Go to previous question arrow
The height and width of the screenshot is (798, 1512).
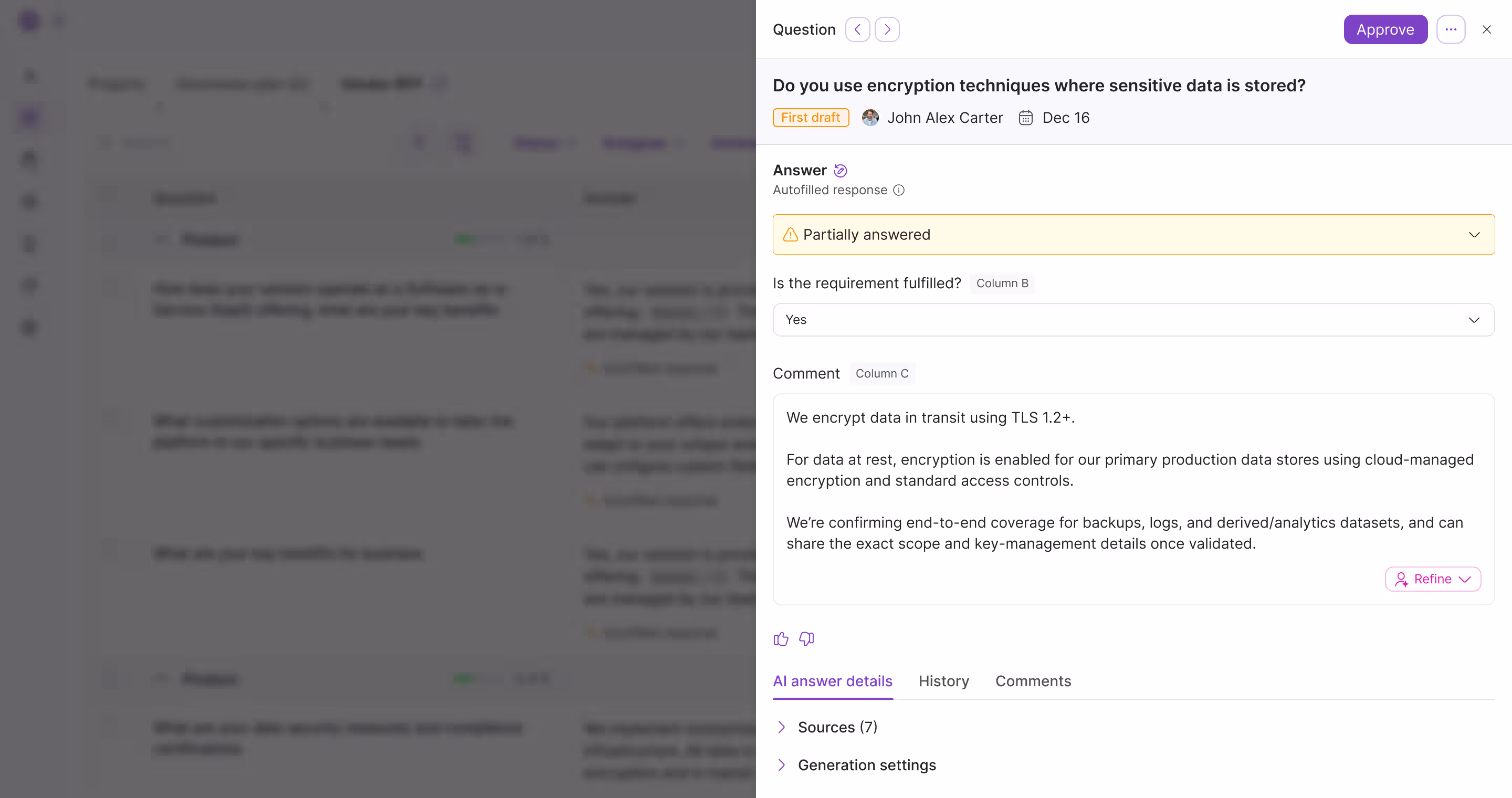pyautogui.click(x=857, y=29)
